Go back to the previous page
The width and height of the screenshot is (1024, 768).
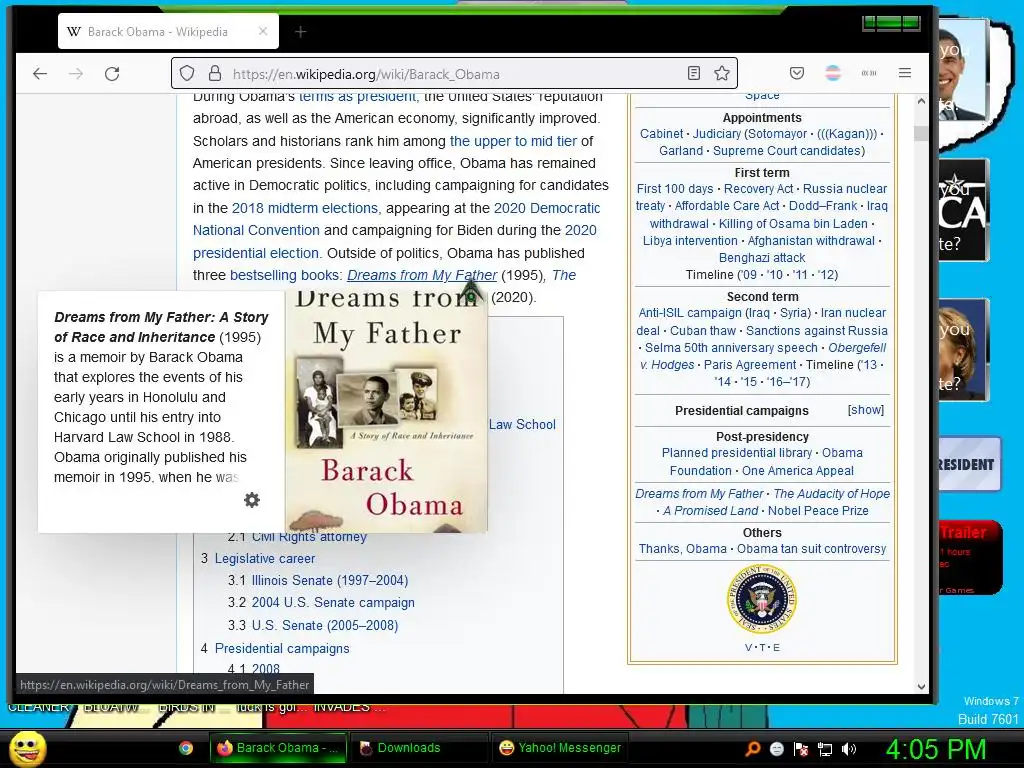pos(40,73)
